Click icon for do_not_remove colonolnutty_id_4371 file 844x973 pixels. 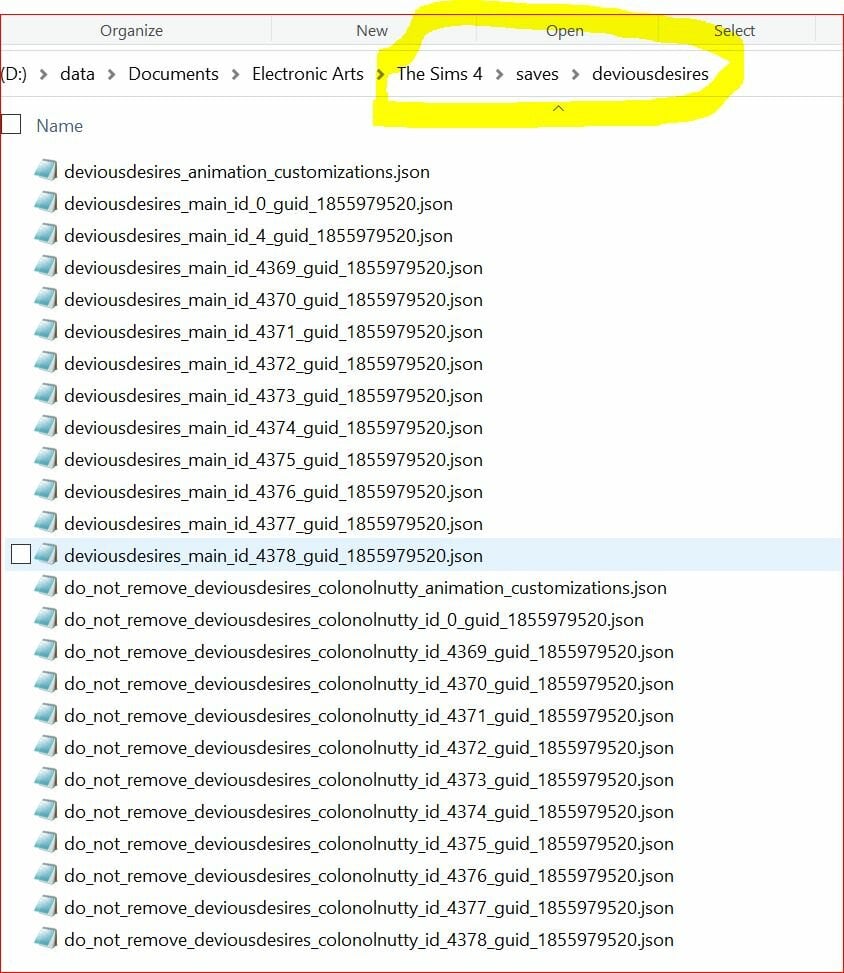[x=46, y=714]
